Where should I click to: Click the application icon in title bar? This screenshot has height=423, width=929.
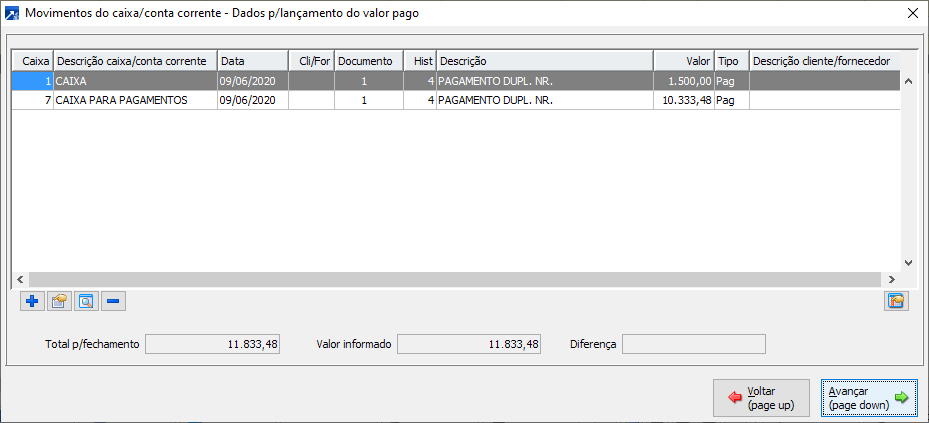(x=11, y=14)
